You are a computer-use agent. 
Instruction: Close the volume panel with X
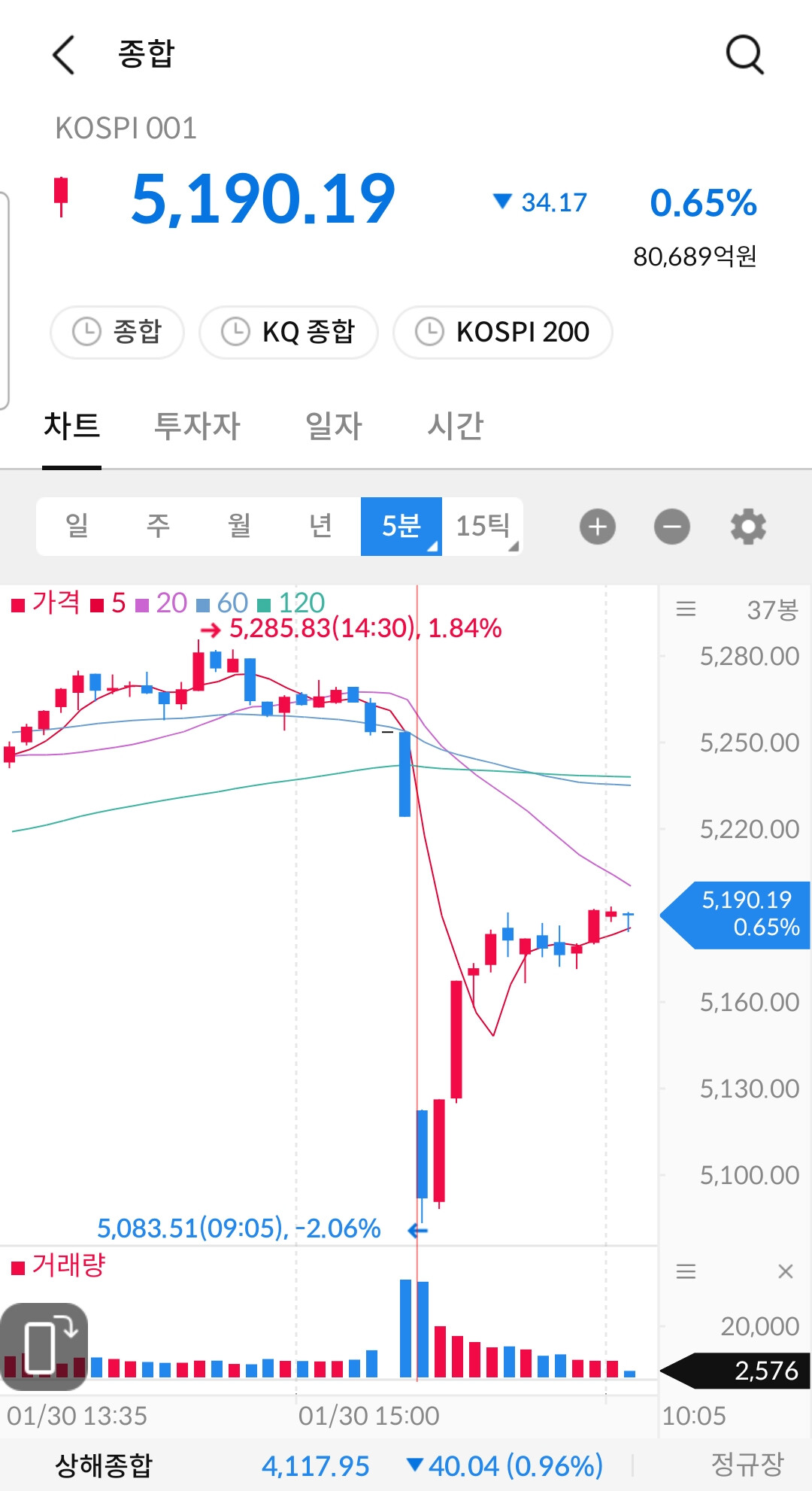[786, 1271]
